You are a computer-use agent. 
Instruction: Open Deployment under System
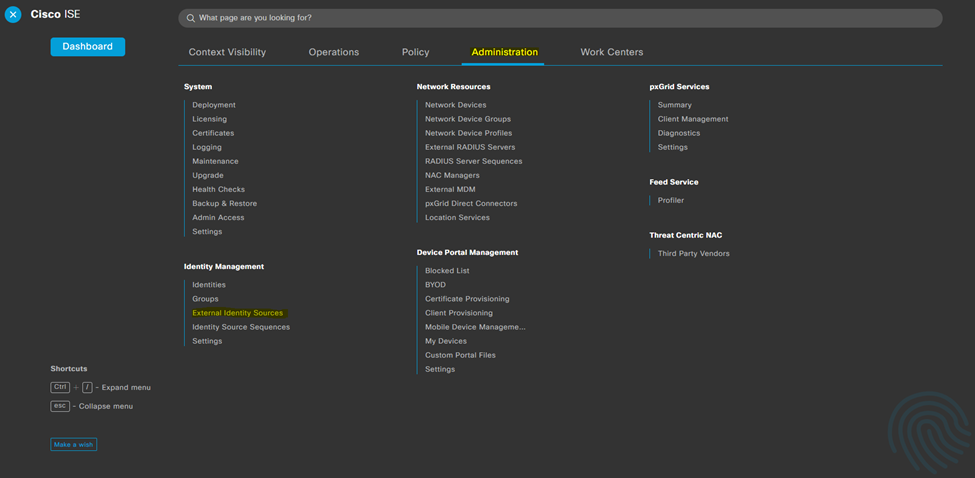click(x=214, y=105)
